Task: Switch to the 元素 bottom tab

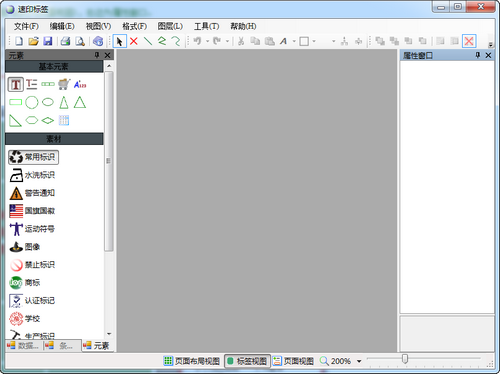Action: coord(97,346)
